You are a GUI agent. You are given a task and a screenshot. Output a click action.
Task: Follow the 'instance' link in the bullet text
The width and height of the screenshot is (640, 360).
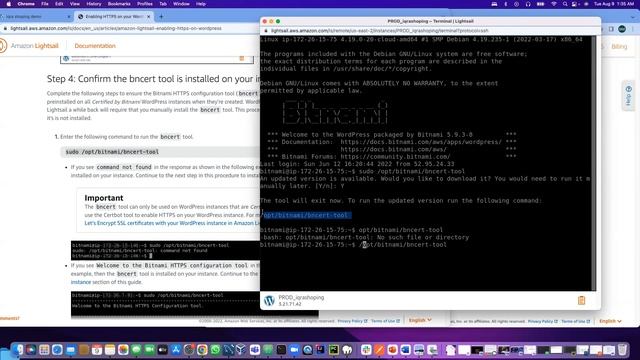pyautogui.click(x=81, y=282)
